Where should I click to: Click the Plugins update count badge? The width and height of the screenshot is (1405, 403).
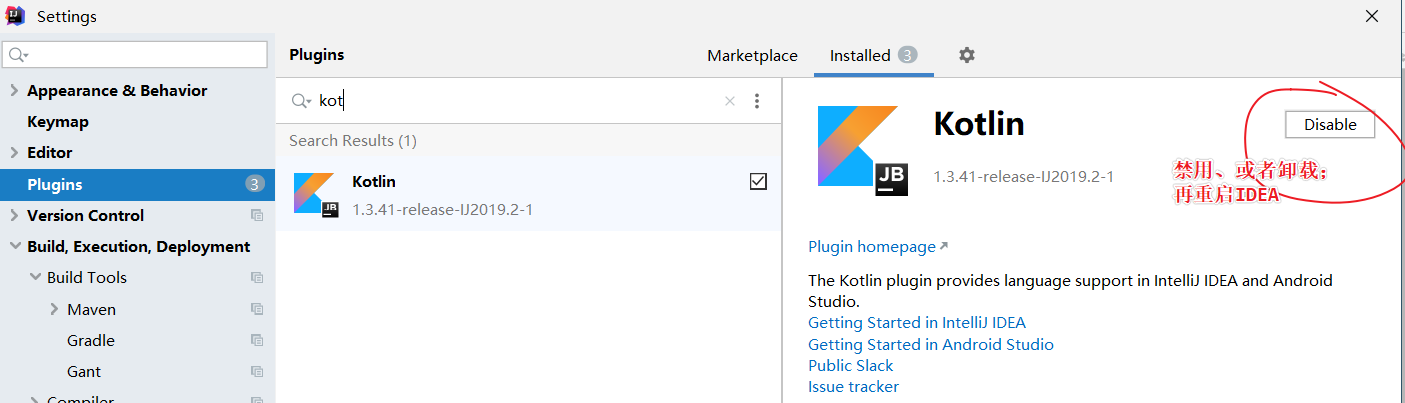click(x=254, y=184)
